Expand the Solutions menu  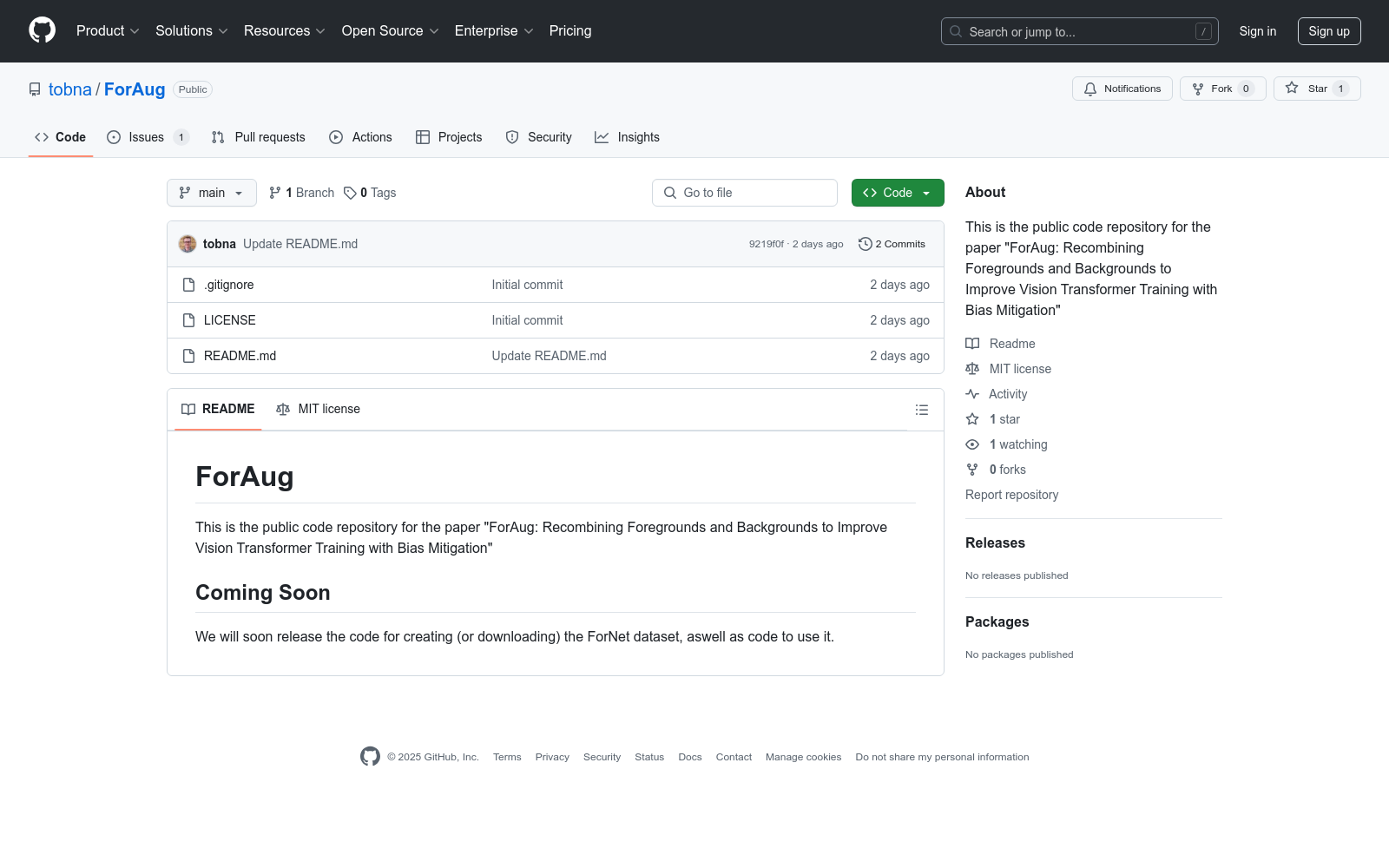192,30
